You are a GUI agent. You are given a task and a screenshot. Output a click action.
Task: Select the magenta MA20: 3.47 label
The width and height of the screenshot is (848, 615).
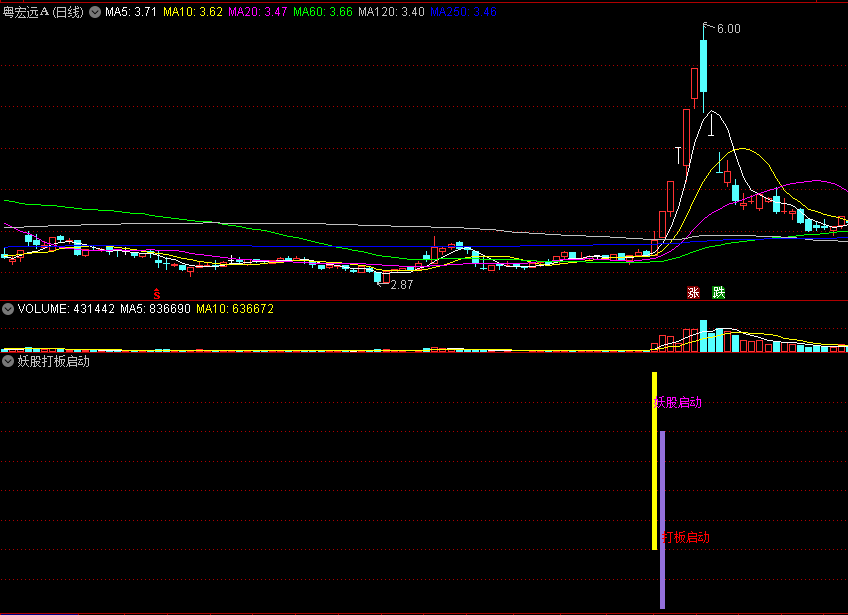257,12
